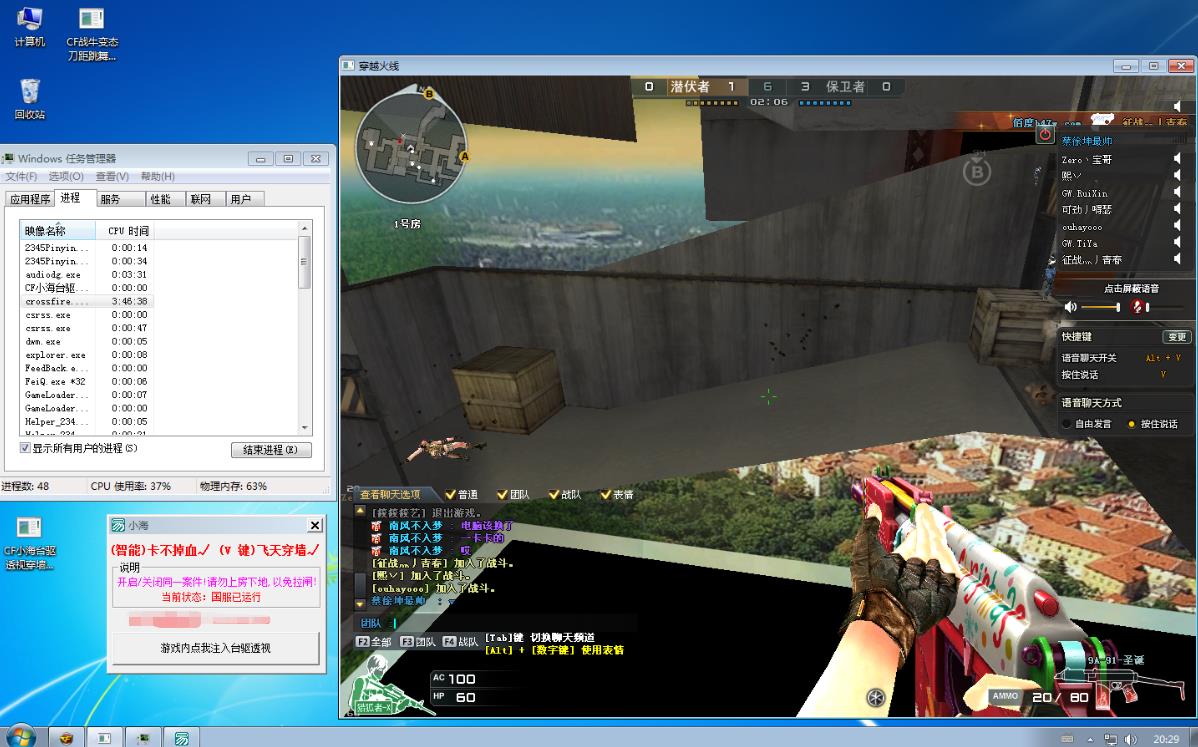Open the 选项(O) menu
This screenshot has height=747, width=1198.
[x=66, y=176]
